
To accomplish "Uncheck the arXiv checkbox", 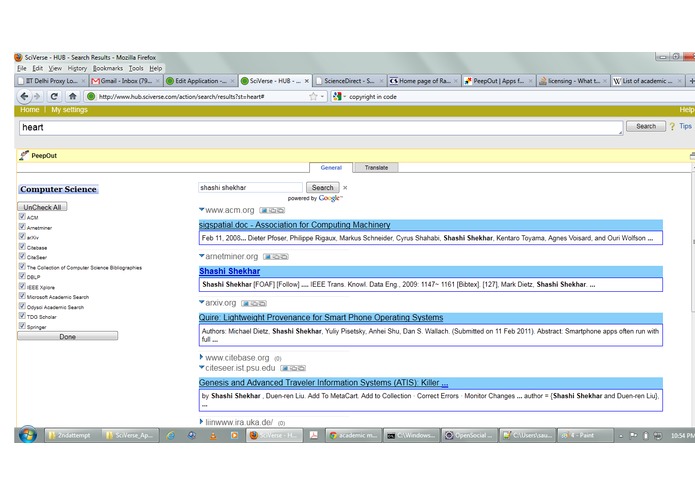I will pos(22,237).
